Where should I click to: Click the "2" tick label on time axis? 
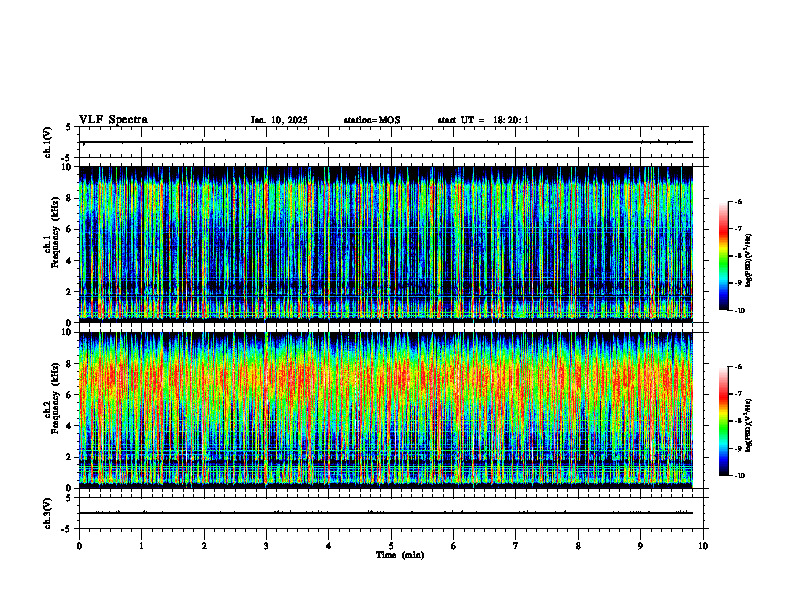[x=204, y=546]
